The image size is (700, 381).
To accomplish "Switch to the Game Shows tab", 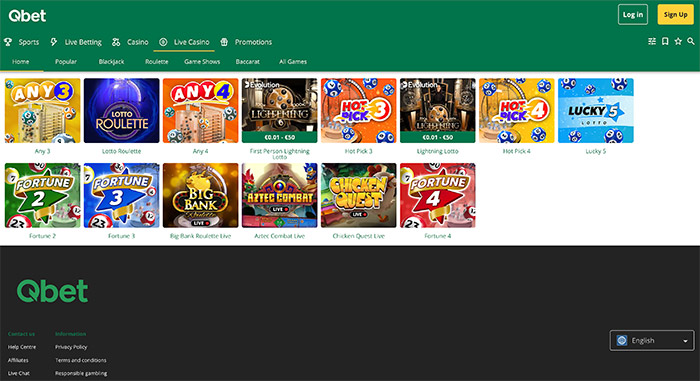I will coord(202,62).
